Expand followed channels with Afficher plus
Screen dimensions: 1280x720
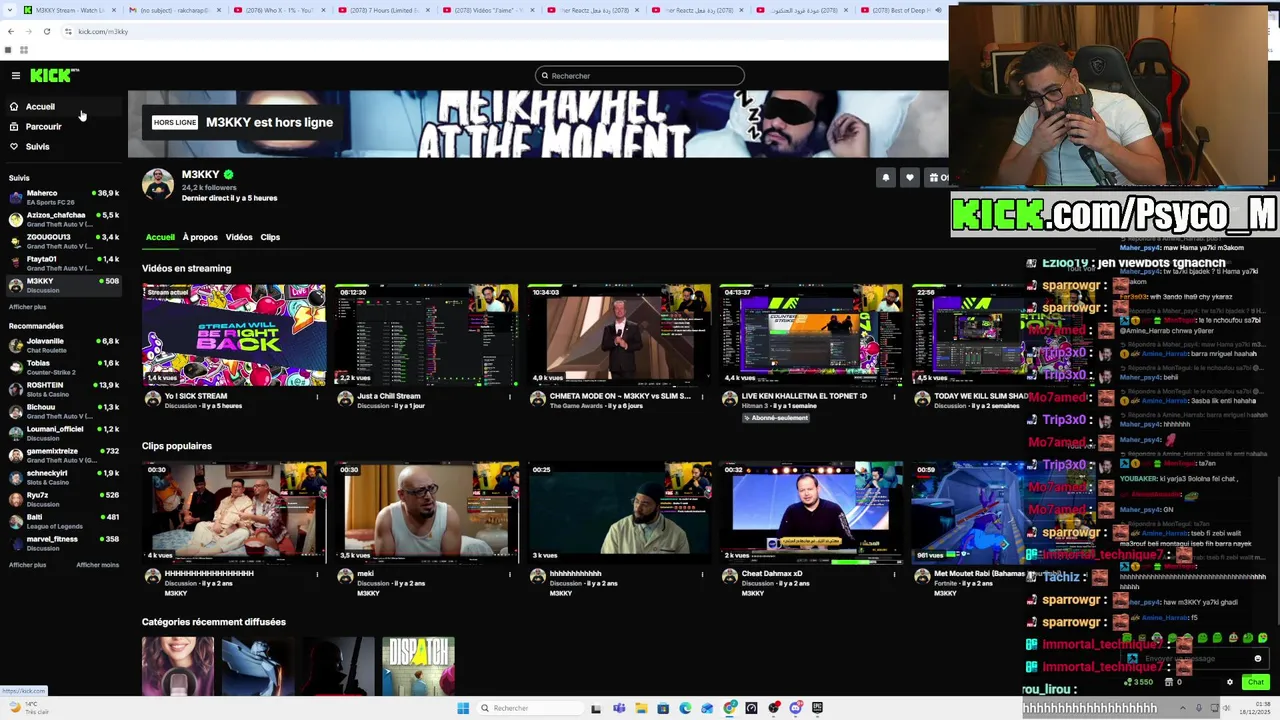(28, 307)
